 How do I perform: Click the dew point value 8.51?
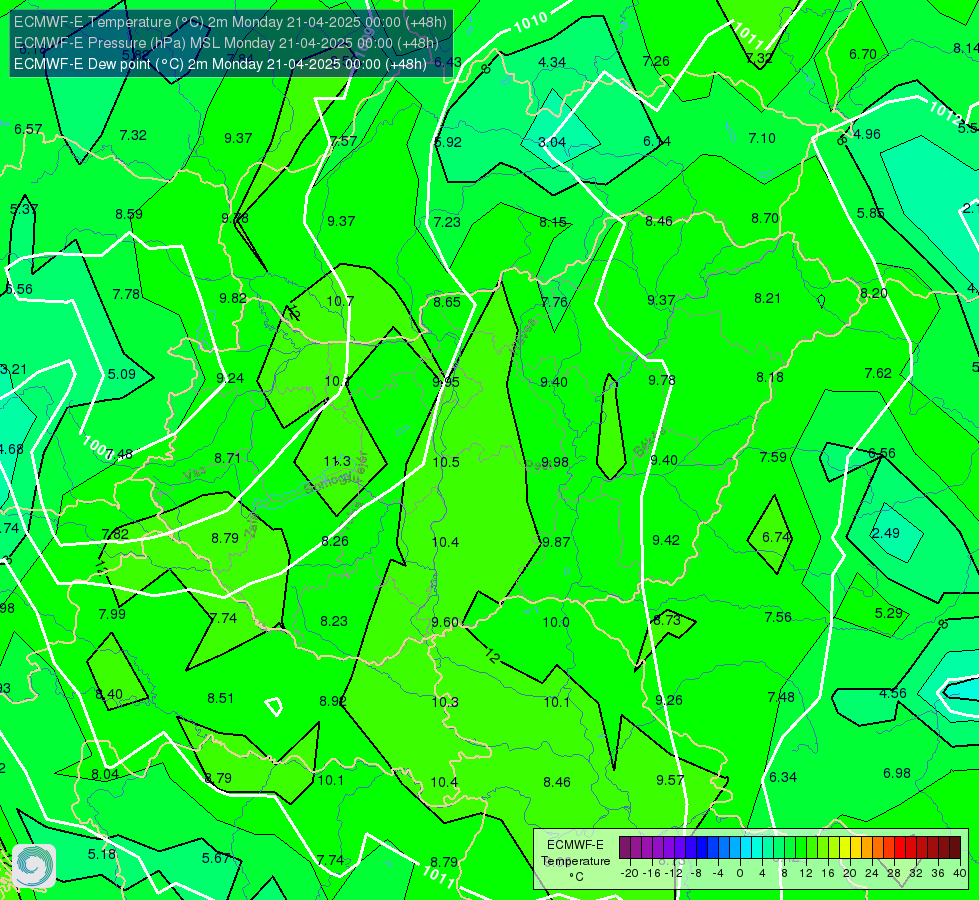pos(220,698)
